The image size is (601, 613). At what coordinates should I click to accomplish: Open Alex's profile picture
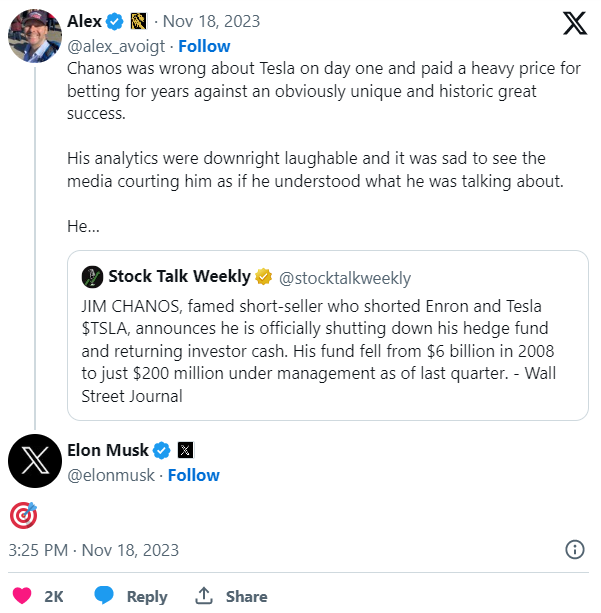(x=35, y=36)
